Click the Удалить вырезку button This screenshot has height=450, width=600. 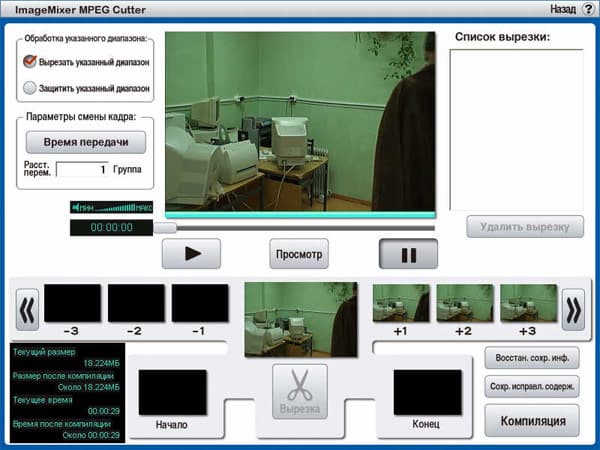click(x=525, y=227)
